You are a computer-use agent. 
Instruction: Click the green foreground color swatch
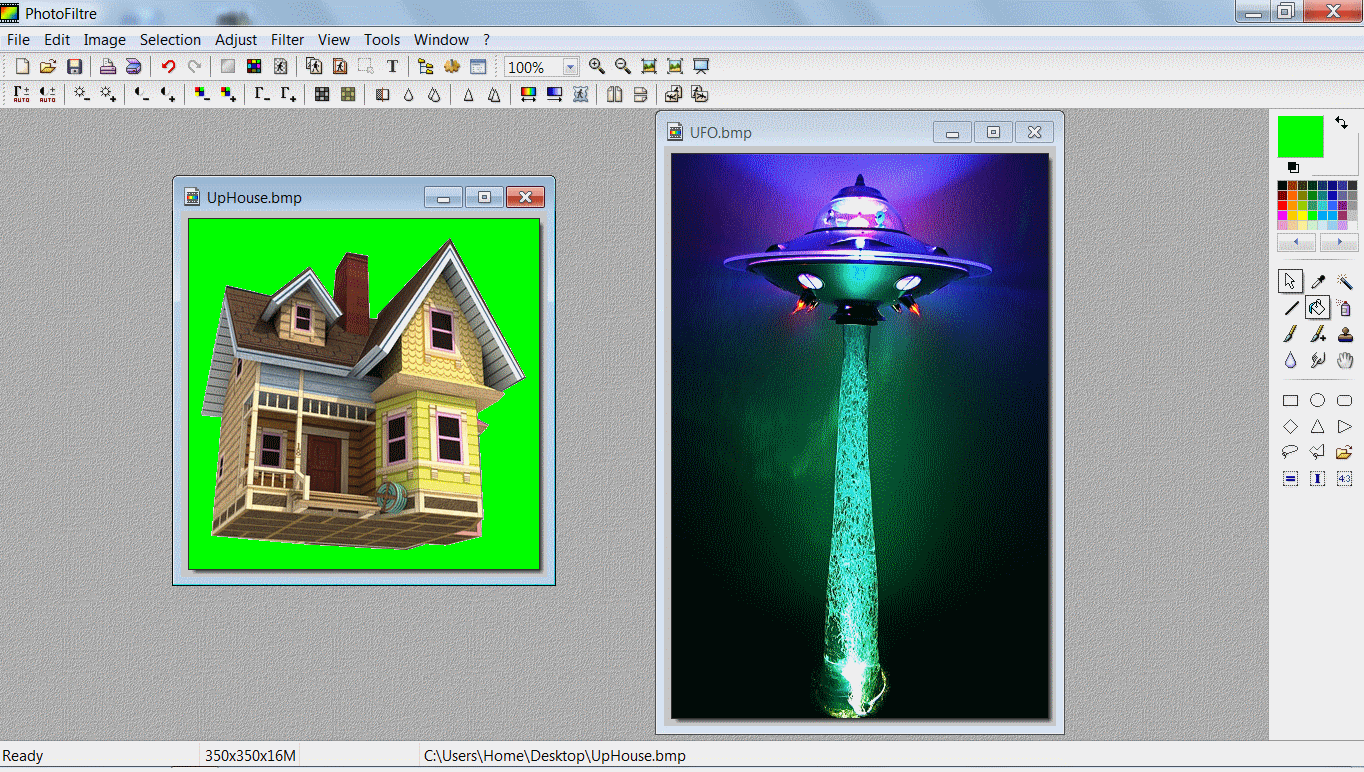click(x=1300, y=136)
